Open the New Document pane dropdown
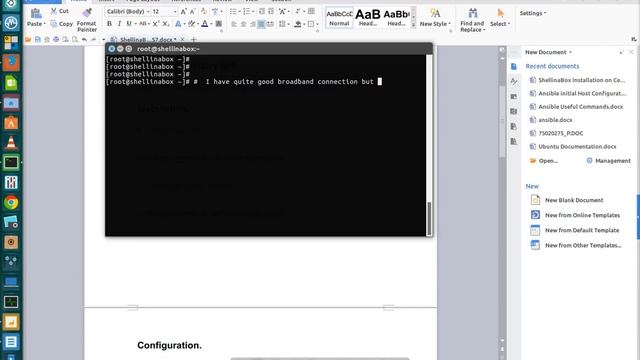The image size is (640, 360). [570, 52]
